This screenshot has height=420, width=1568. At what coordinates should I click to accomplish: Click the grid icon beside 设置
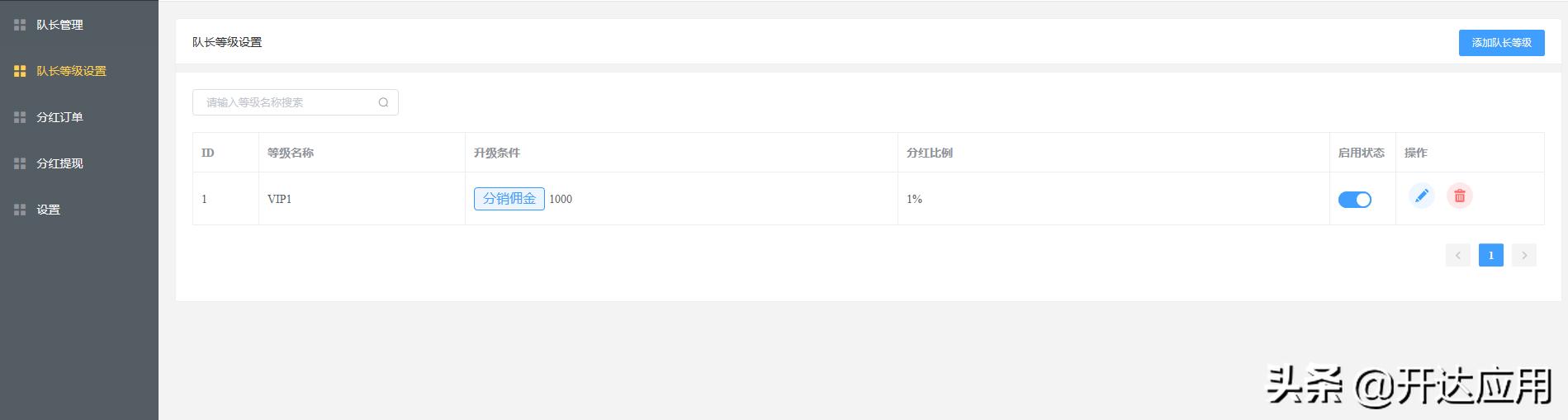click(x=20, y=210)
